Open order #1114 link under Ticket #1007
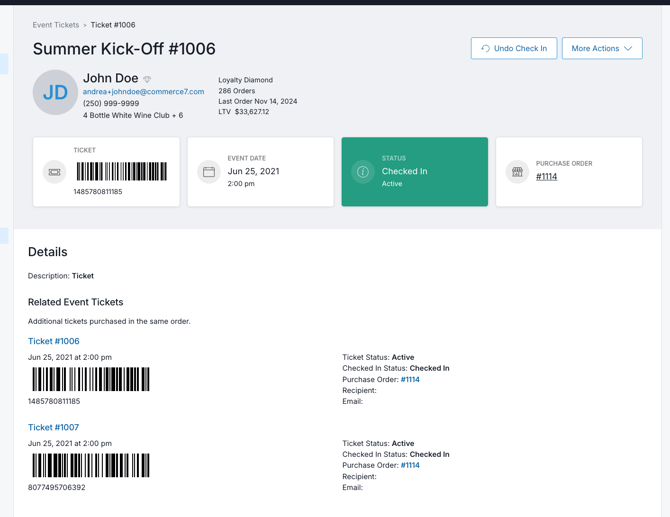The width and height of the screenshot is (670, 517). 410,465
